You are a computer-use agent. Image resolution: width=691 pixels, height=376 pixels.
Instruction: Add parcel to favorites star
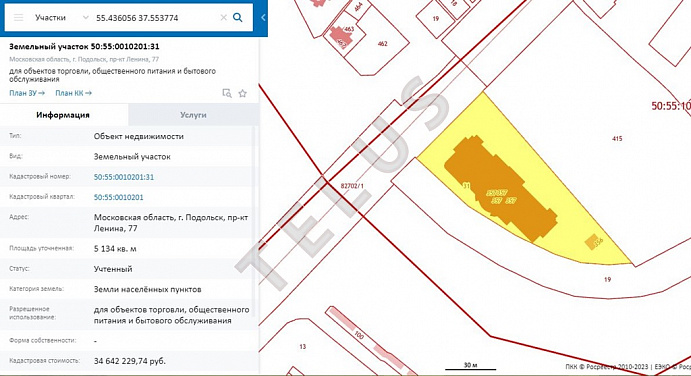click(242, 93)
